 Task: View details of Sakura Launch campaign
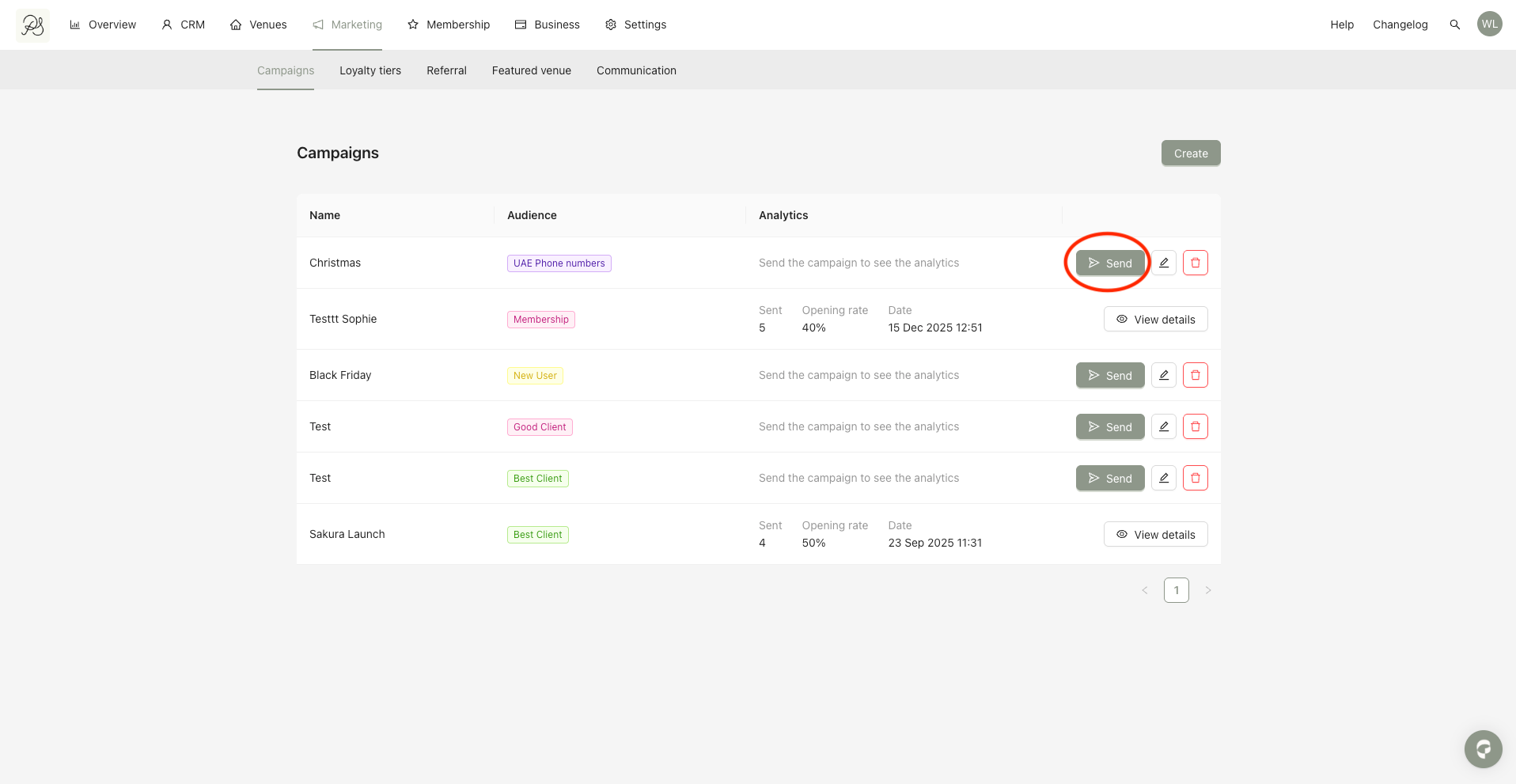click(x=1155, y=534)
